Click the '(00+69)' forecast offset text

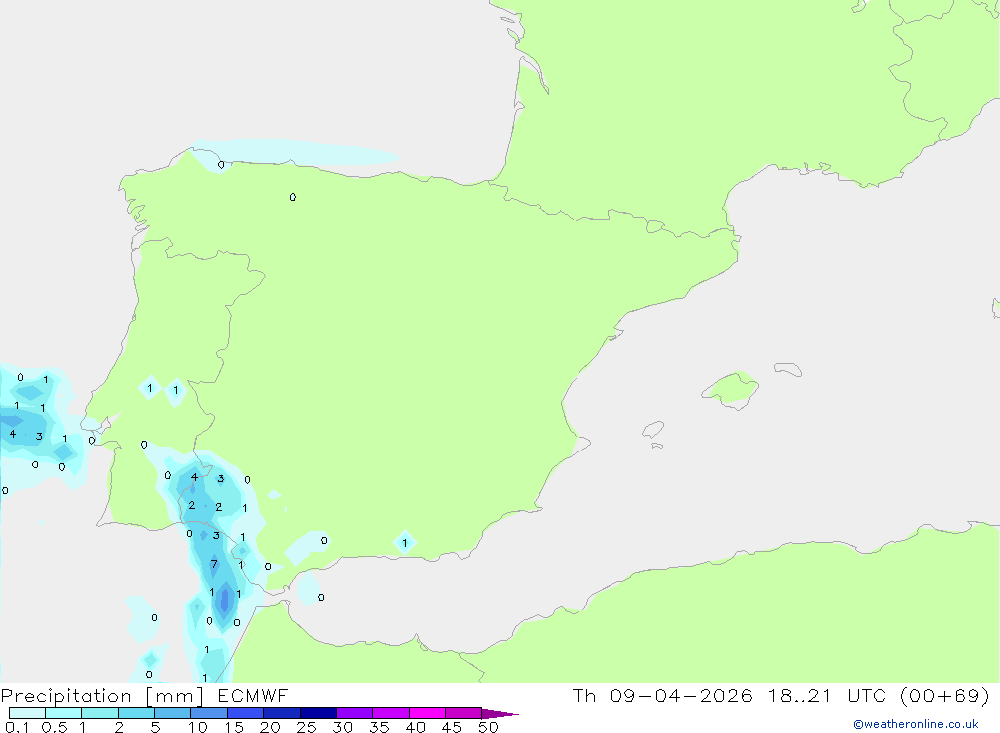click(x=945, y=695)
